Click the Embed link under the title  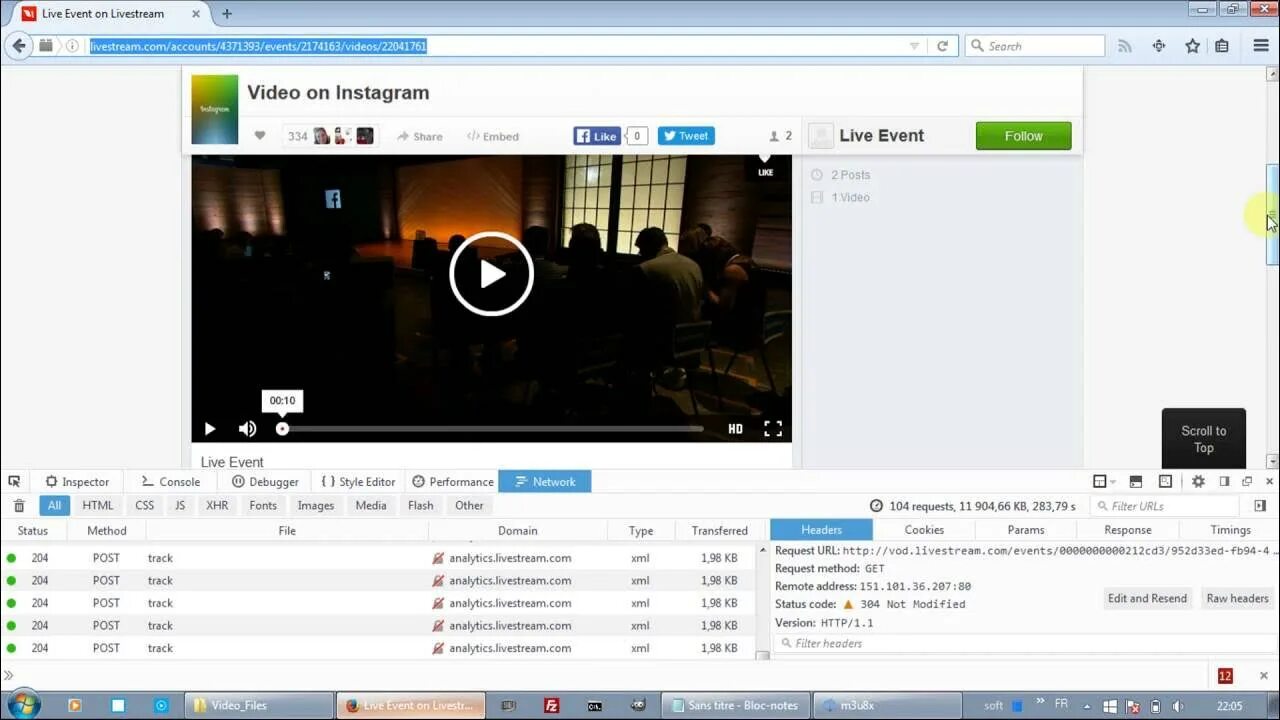[493, 136]
